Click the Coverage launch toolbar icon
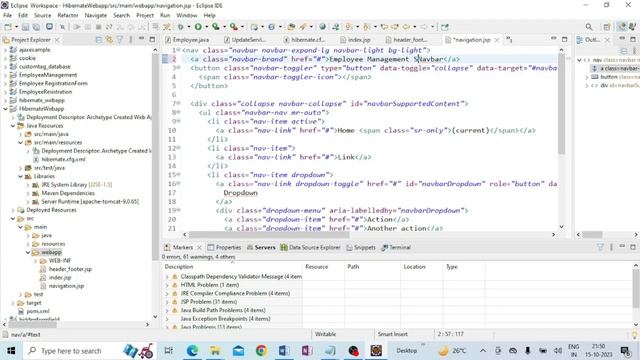This screenshot has height=360, width=640. [x=215, y=27]
